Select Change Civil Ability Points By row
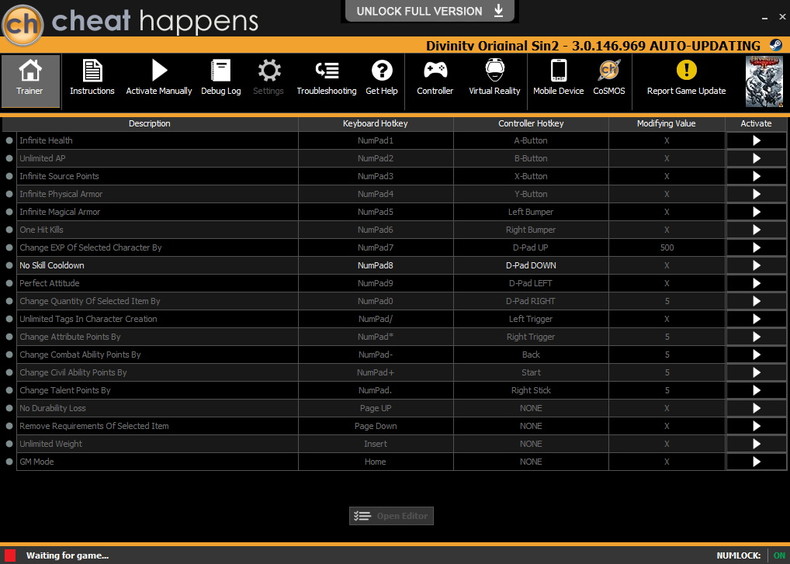790x564 pixels. 157,372
